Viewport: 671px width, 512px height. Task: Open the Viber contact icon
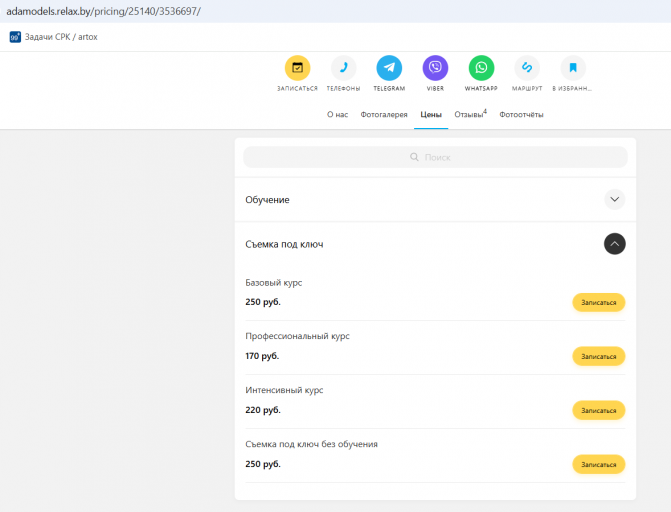pos(435,68)
